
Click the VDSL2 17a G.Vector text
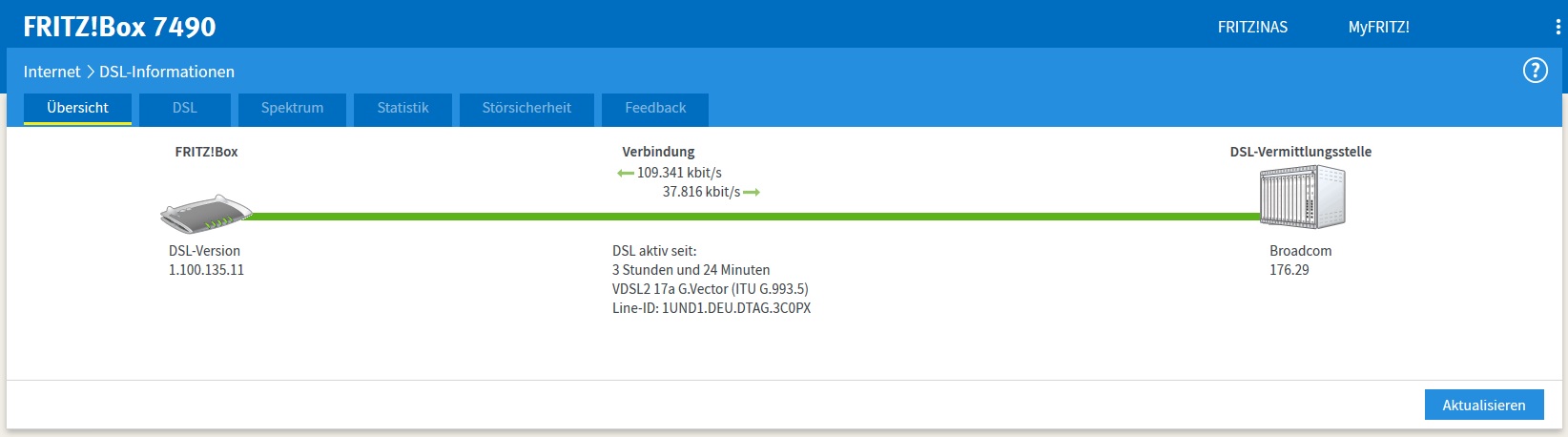[x=710, y=289]
